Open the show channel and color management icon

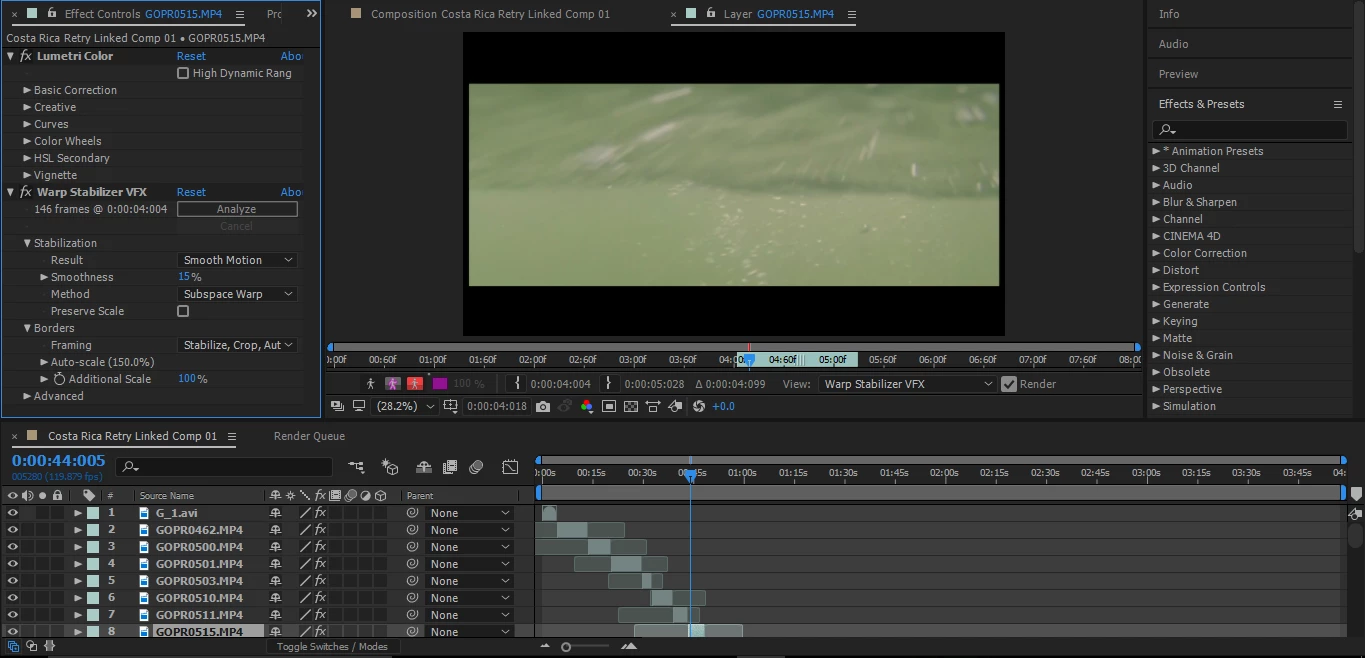tap(586, 406)
